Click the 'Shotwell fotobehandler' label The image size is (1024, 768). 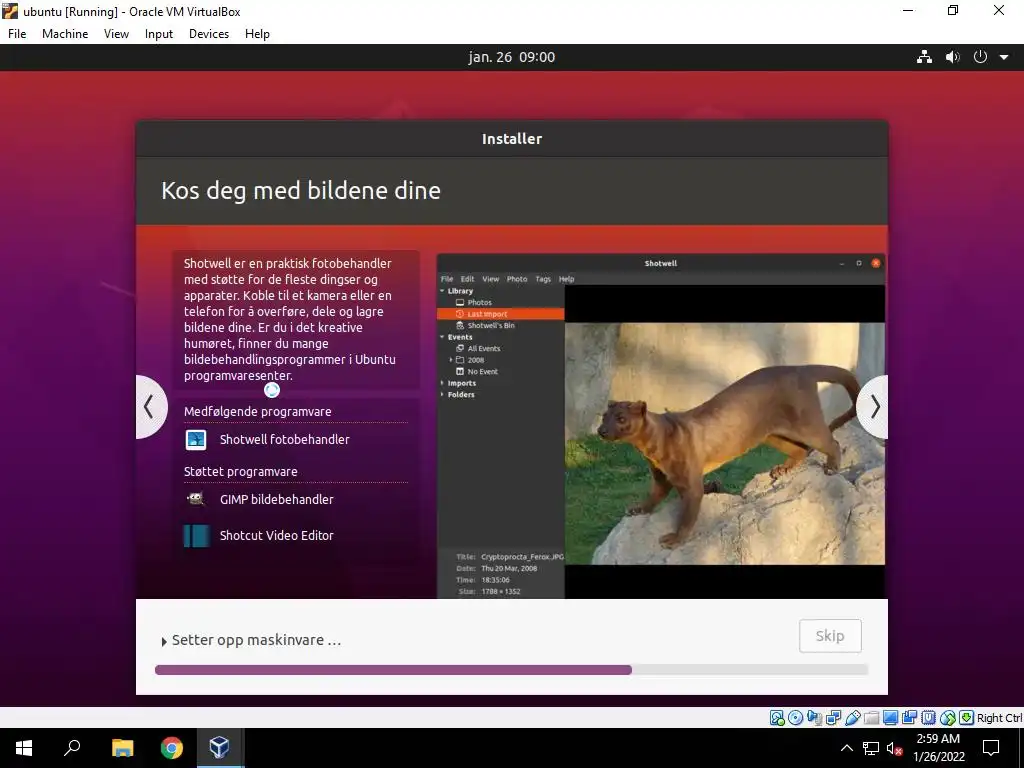pyautogui.click(x=285, y=440)
